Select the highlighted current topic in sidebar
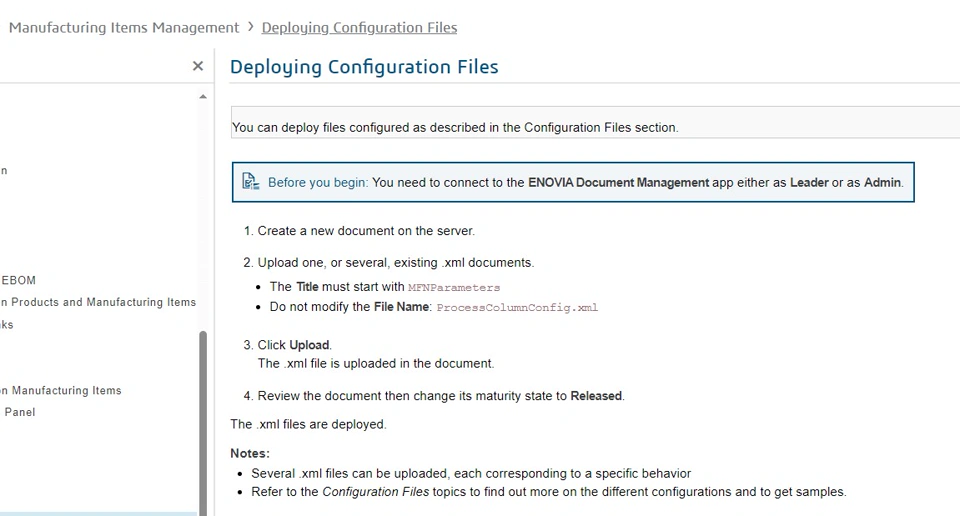 [99, 514]
